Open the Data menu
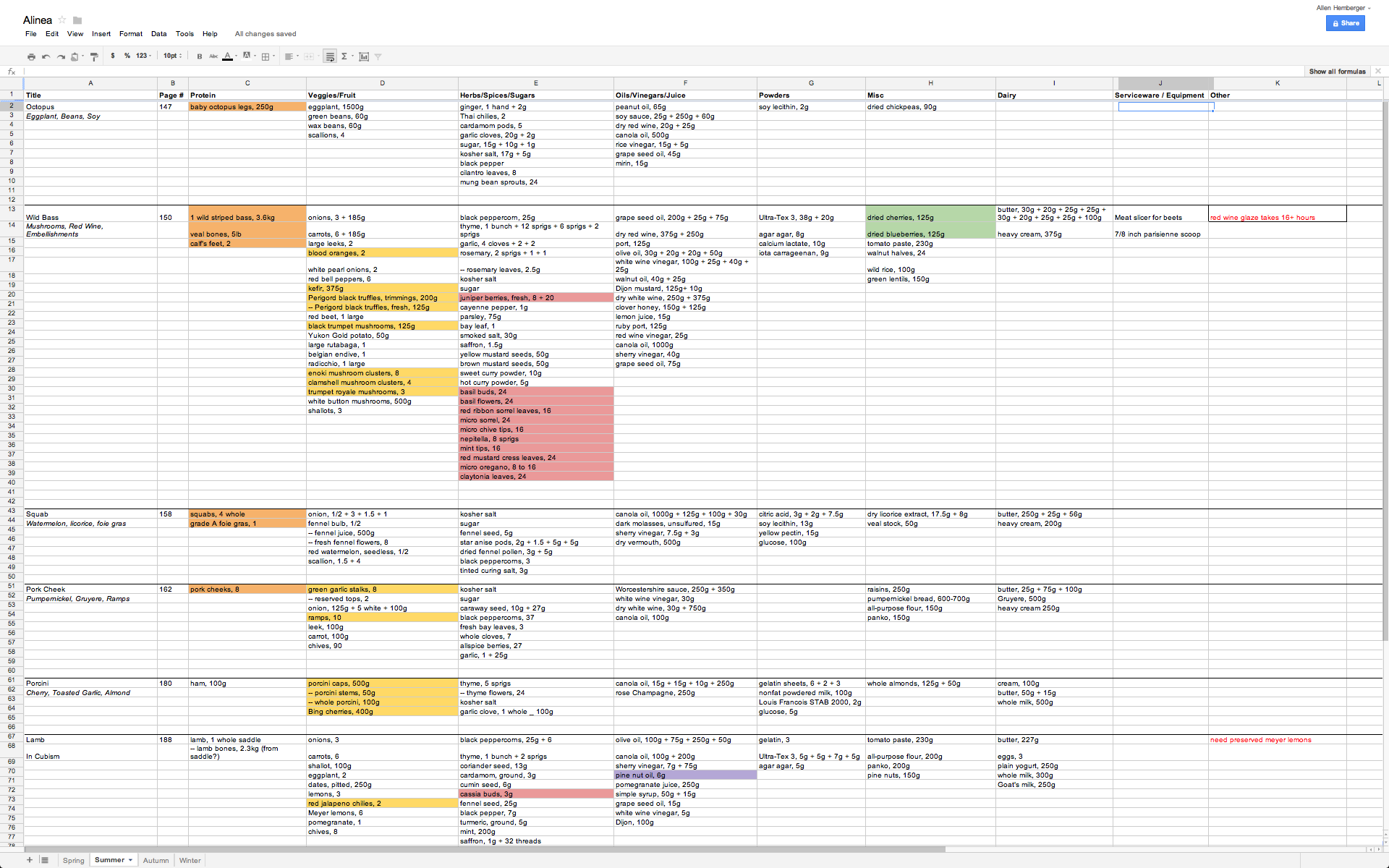The image size is (1389, 868). [x=159, y=34]
